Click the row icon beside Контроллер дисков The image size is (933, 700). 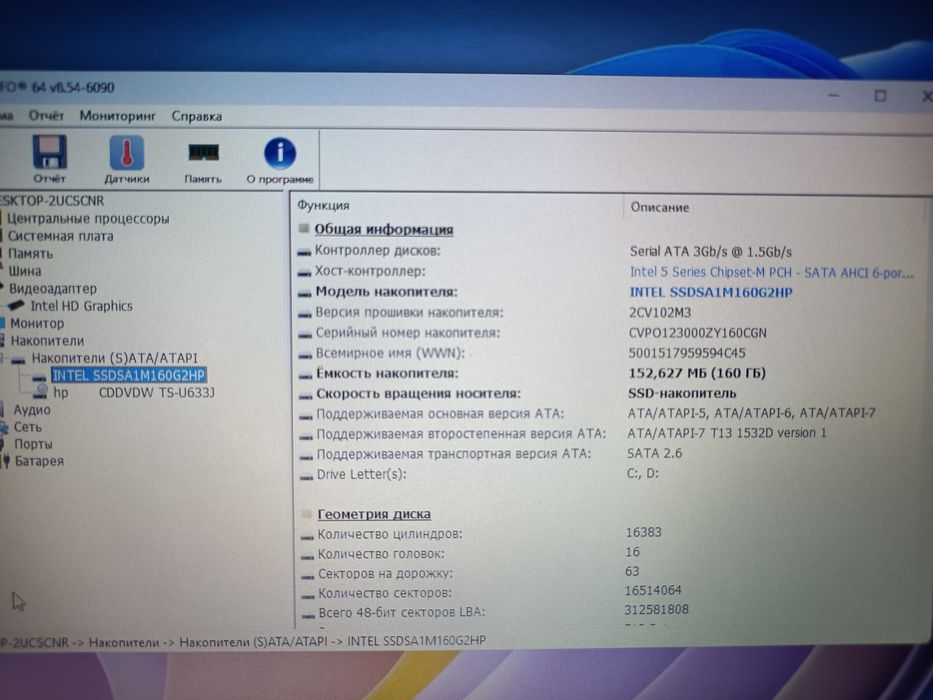click(x=304, y=253)
